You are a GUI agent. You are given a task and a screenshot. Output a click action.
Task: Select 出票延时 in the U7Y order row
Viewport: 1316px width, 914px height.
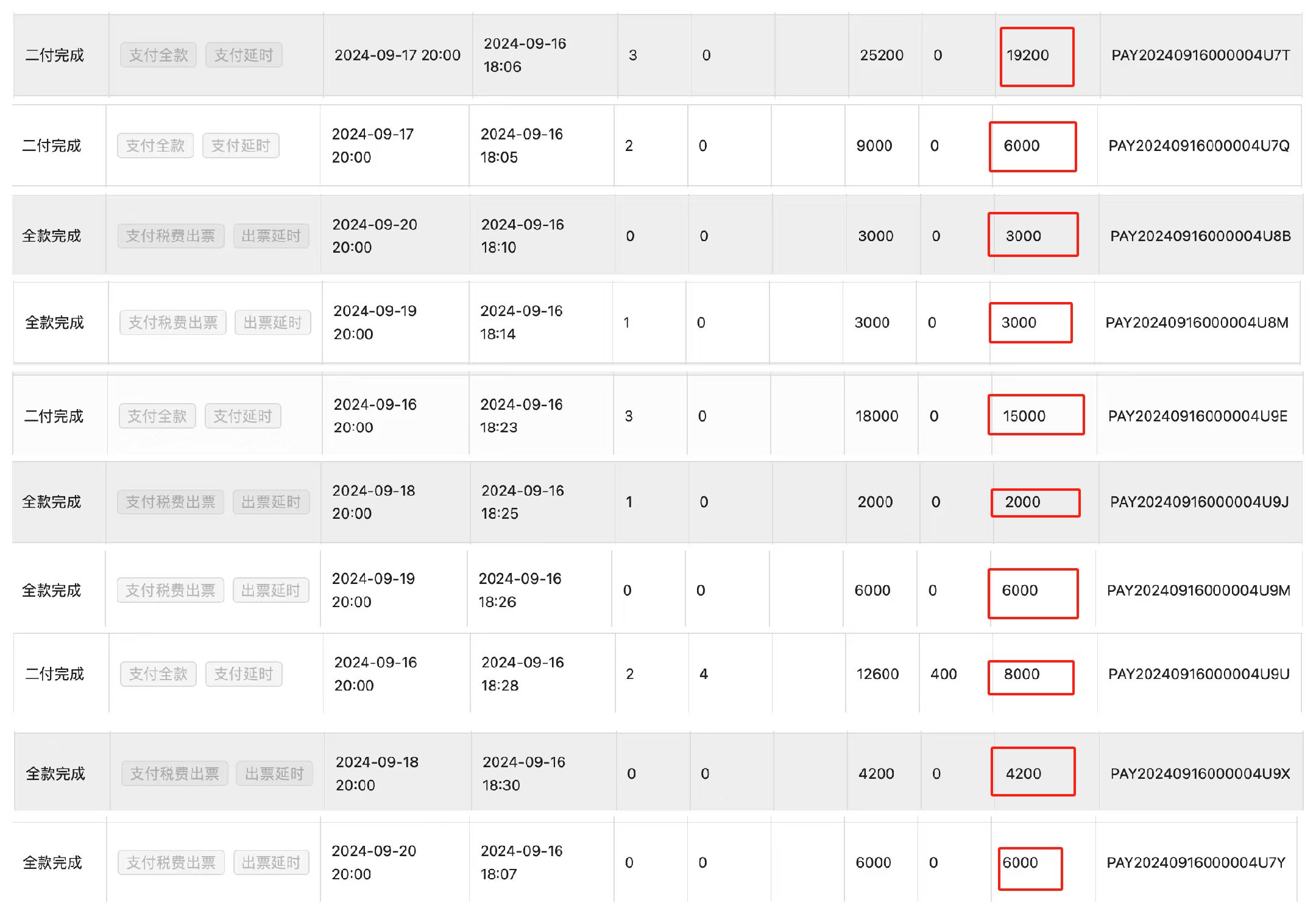pos(271,863)
